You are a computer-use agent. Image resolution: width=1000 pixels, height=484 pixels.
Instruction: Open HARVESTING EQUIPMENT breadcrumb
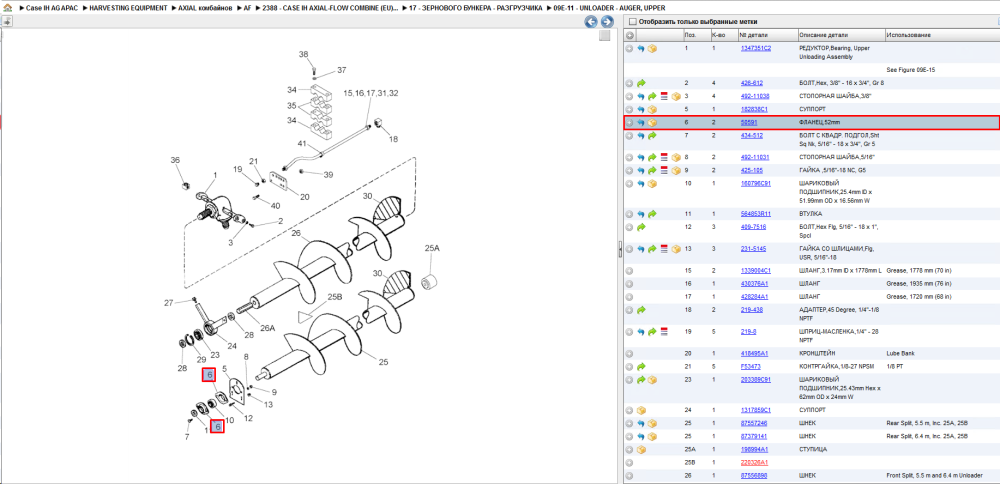pyautogui.click(x=129, y=8)
